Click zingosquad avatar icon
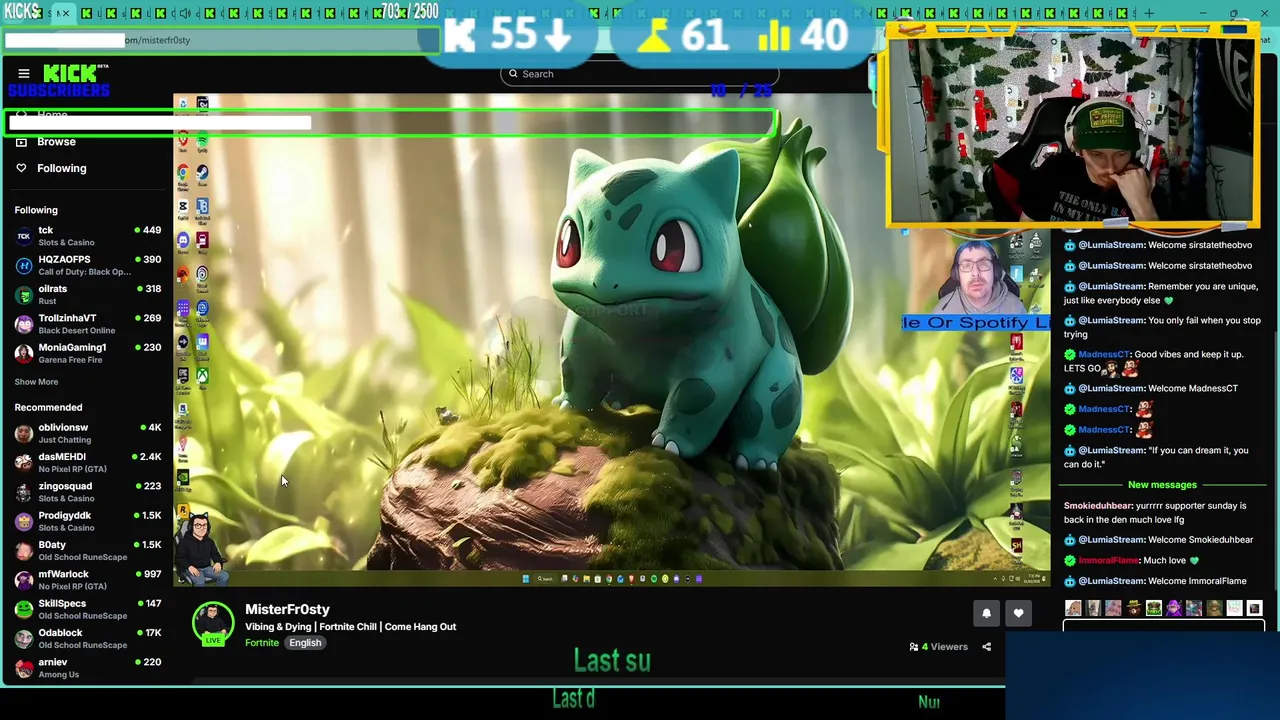Image resolution: width=1280 pixels, height=720 pixels. pyautogui.click(x=24, y=492)
